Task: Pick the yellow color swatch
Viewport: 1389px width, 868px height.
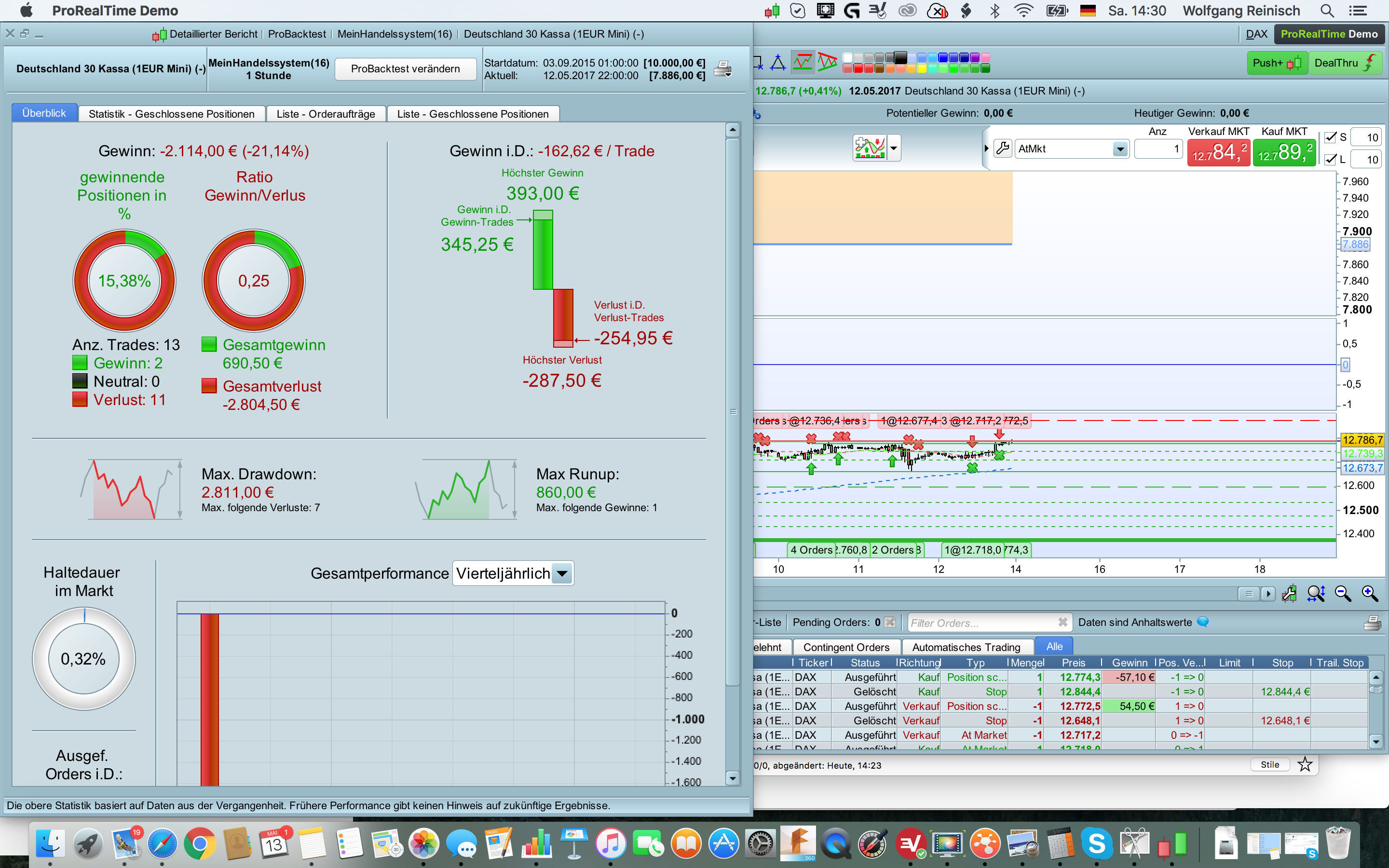Action: click(x=922, y=69)
